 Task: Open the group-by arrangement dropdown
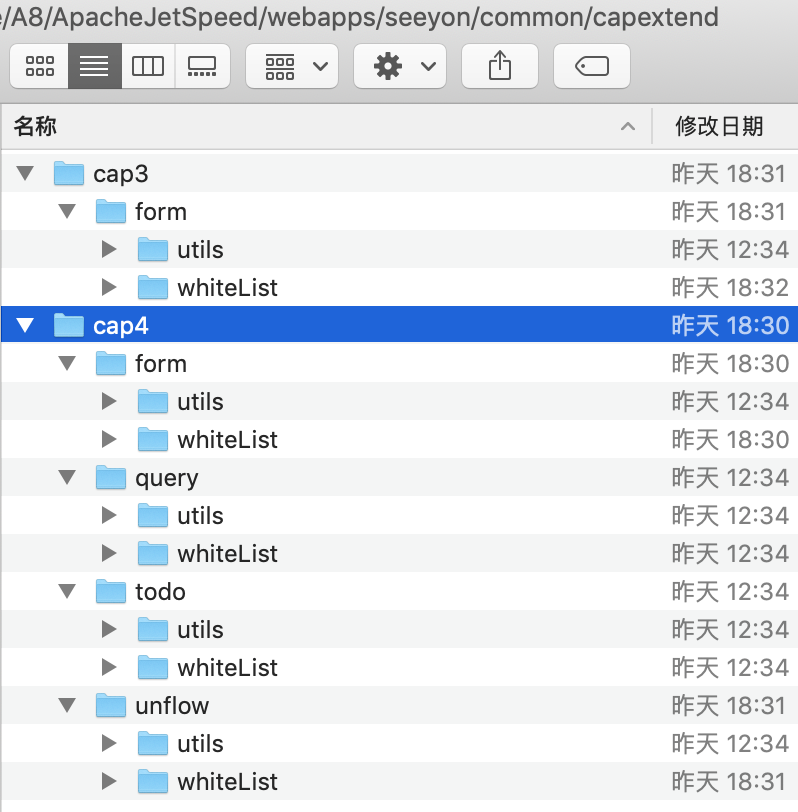tap(292, 67)
